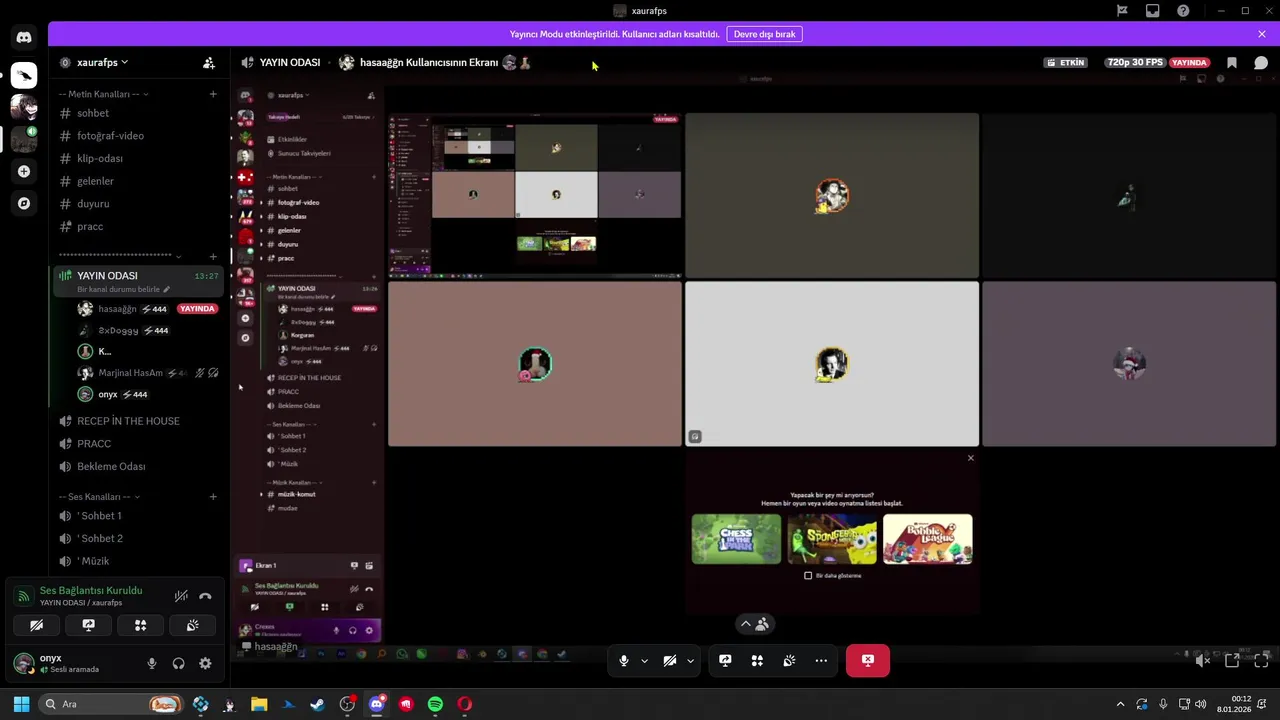Join the Bekleme Odası voice channel
This screenshot has height=720, width=1280.
(140, 466)
